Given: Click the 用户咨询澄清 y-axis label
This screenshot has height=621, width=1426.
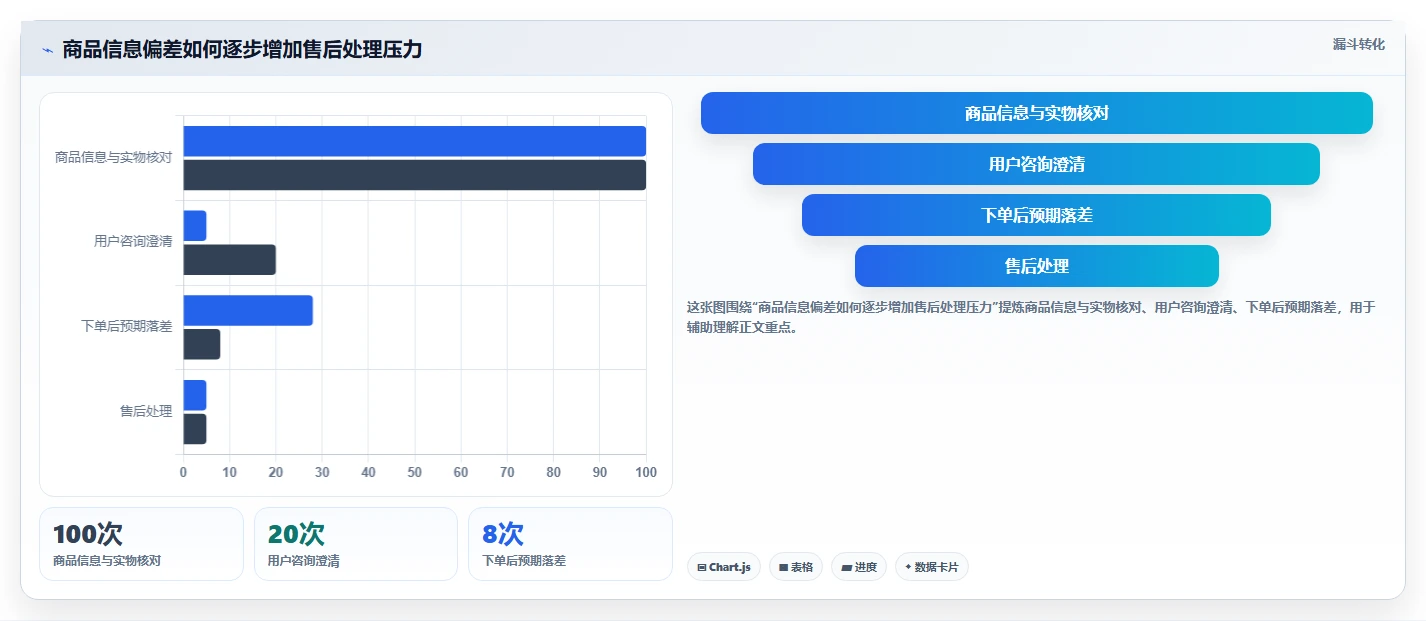Looking at the screenshot, I should (133, 242).
